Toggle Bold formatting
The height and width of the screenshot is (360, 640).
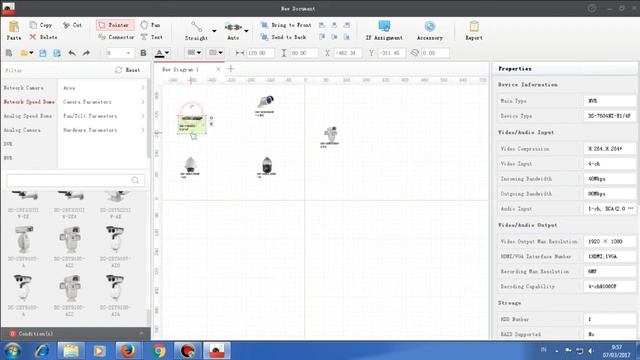pyautogui.click(x=143, y=53)
